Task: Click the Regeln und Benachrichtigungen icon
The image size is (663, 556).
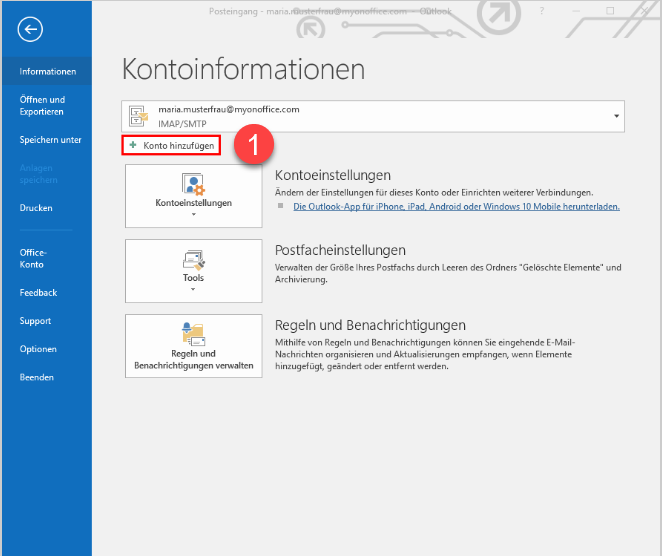Action: (x=193, y=335)
